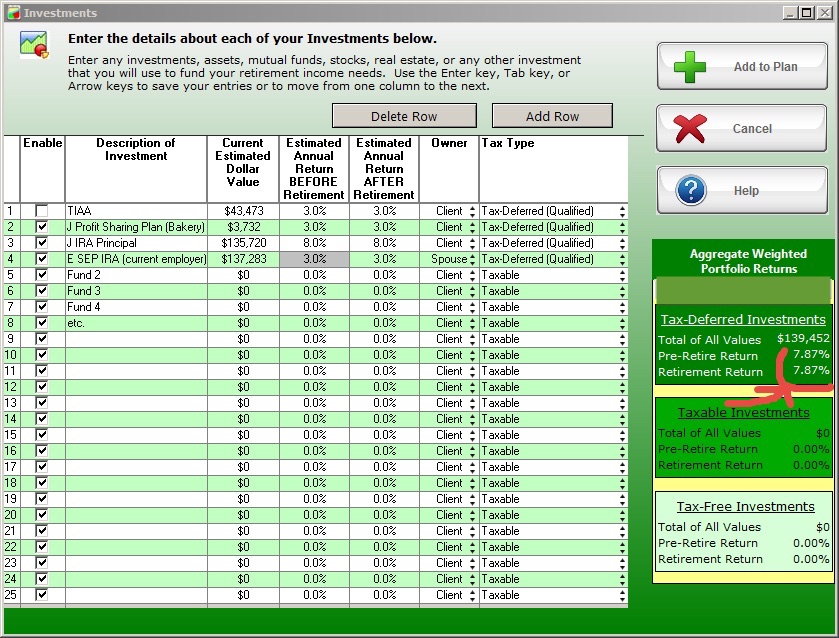Image resolution: width=839 pixels, height=638 pixels.
Task: Click the Description of Investment column header
Action: (136, 169)
